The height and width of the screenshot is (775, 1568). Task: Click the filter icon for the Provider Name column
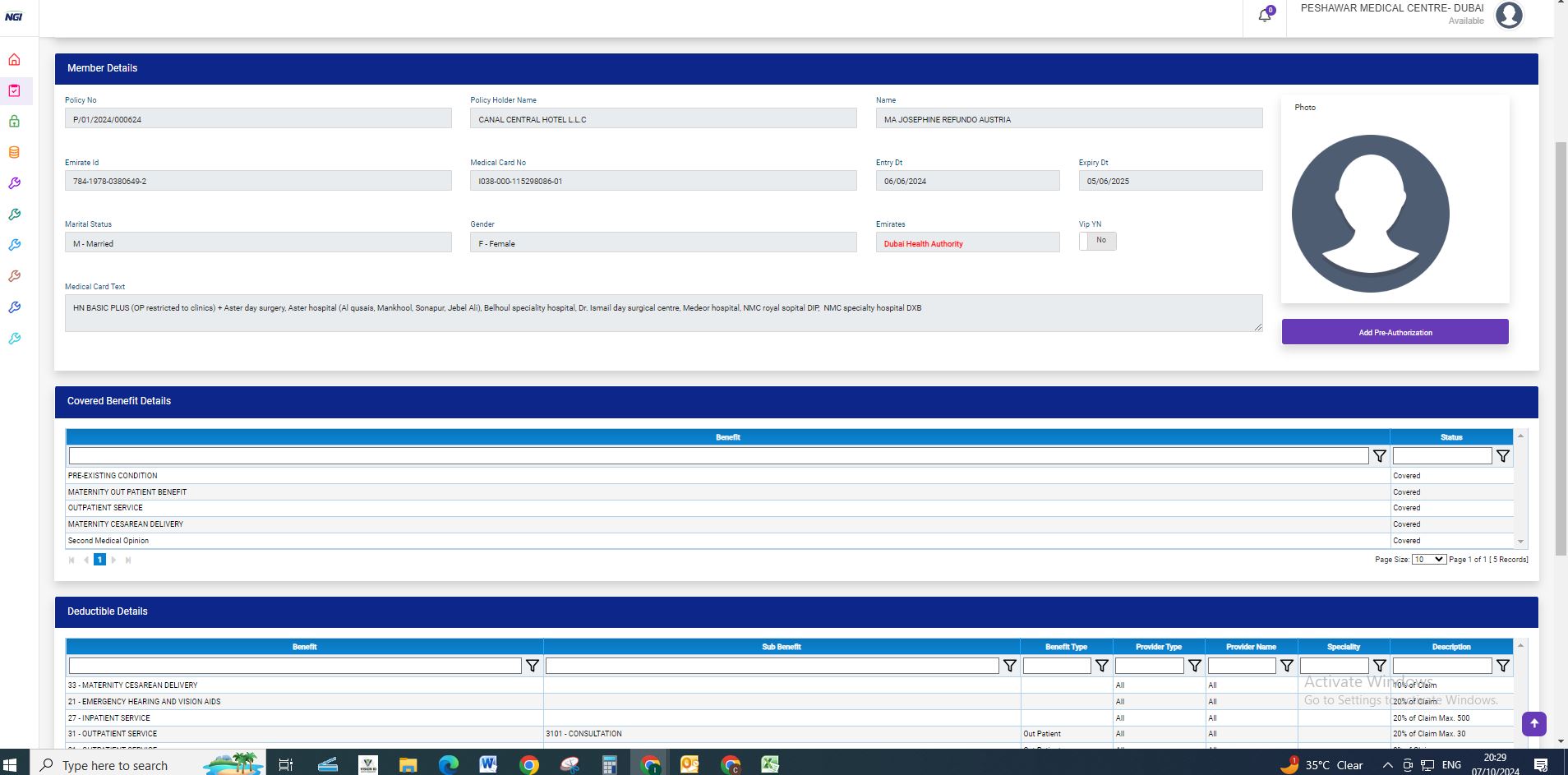pos(1287,666)
